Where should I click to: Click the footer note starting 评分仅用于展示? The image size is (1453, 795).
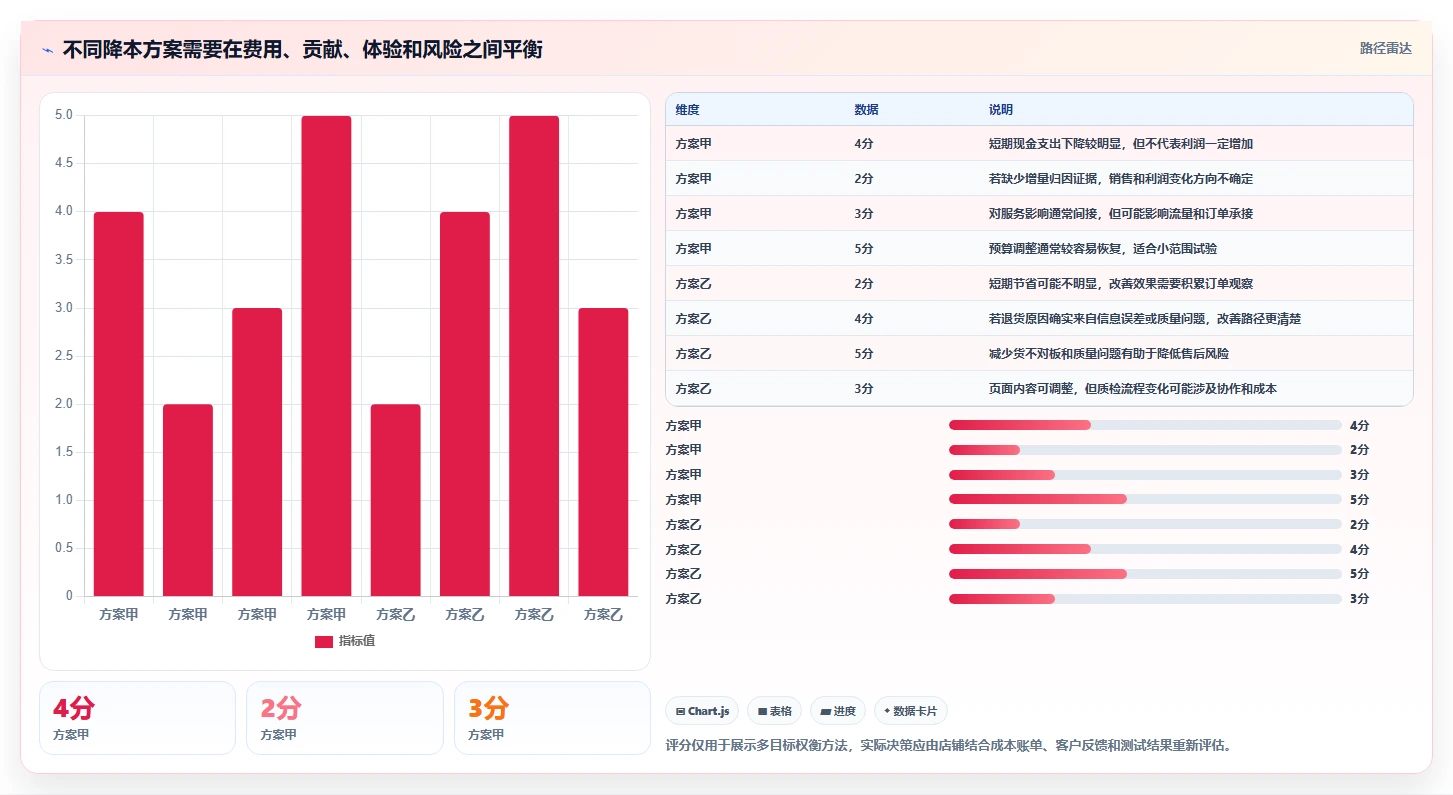tap(949, 745)
